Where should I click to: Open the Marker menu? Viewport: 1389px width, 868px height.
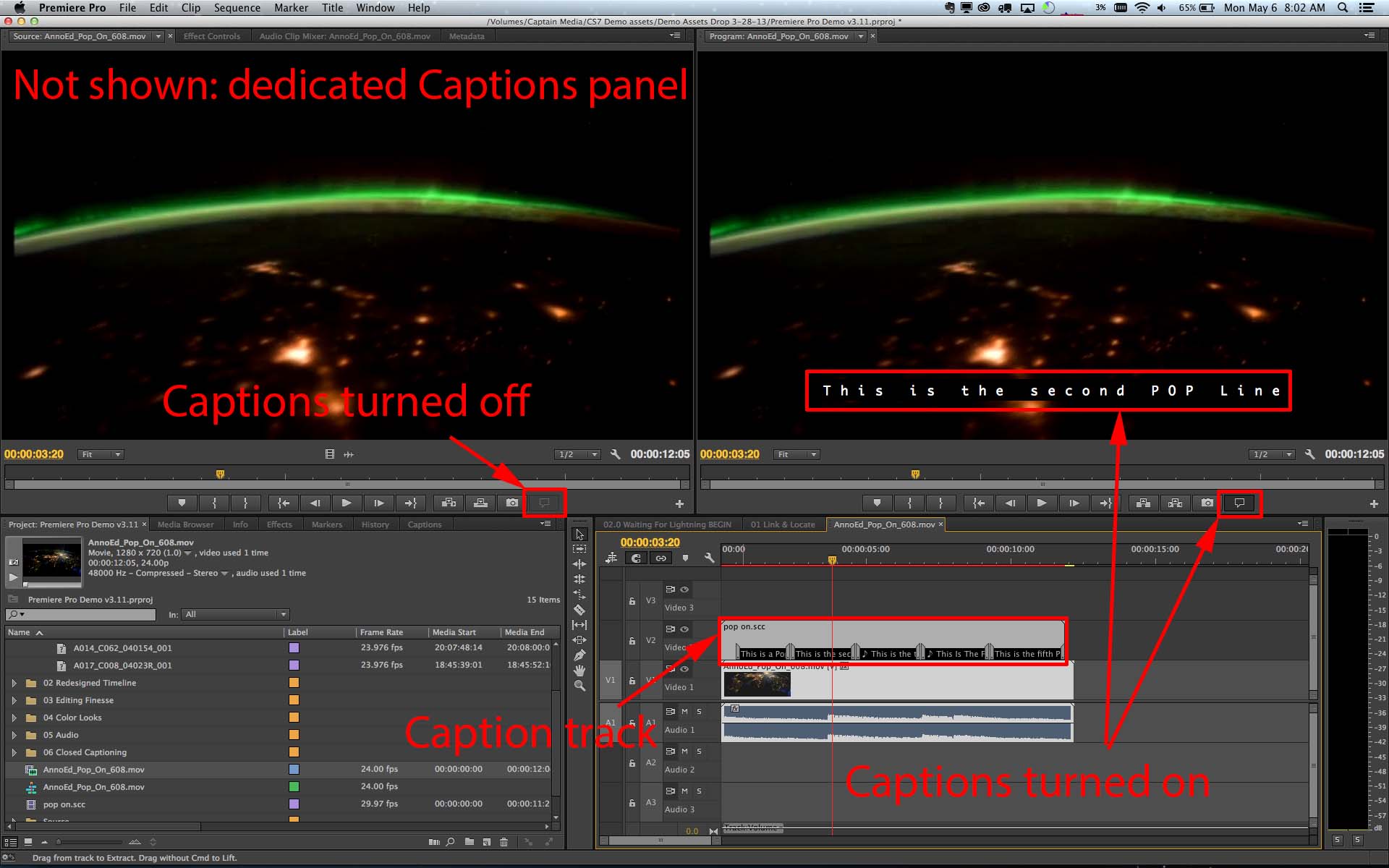tap(291, 8)
